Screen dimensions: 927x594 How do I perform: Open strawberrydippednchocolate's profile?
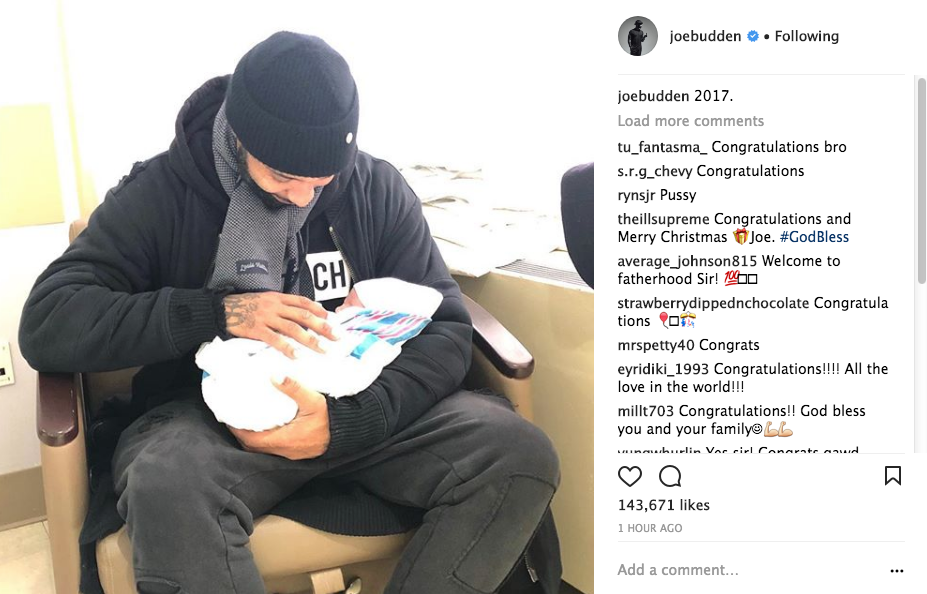(x=713, y=303)
